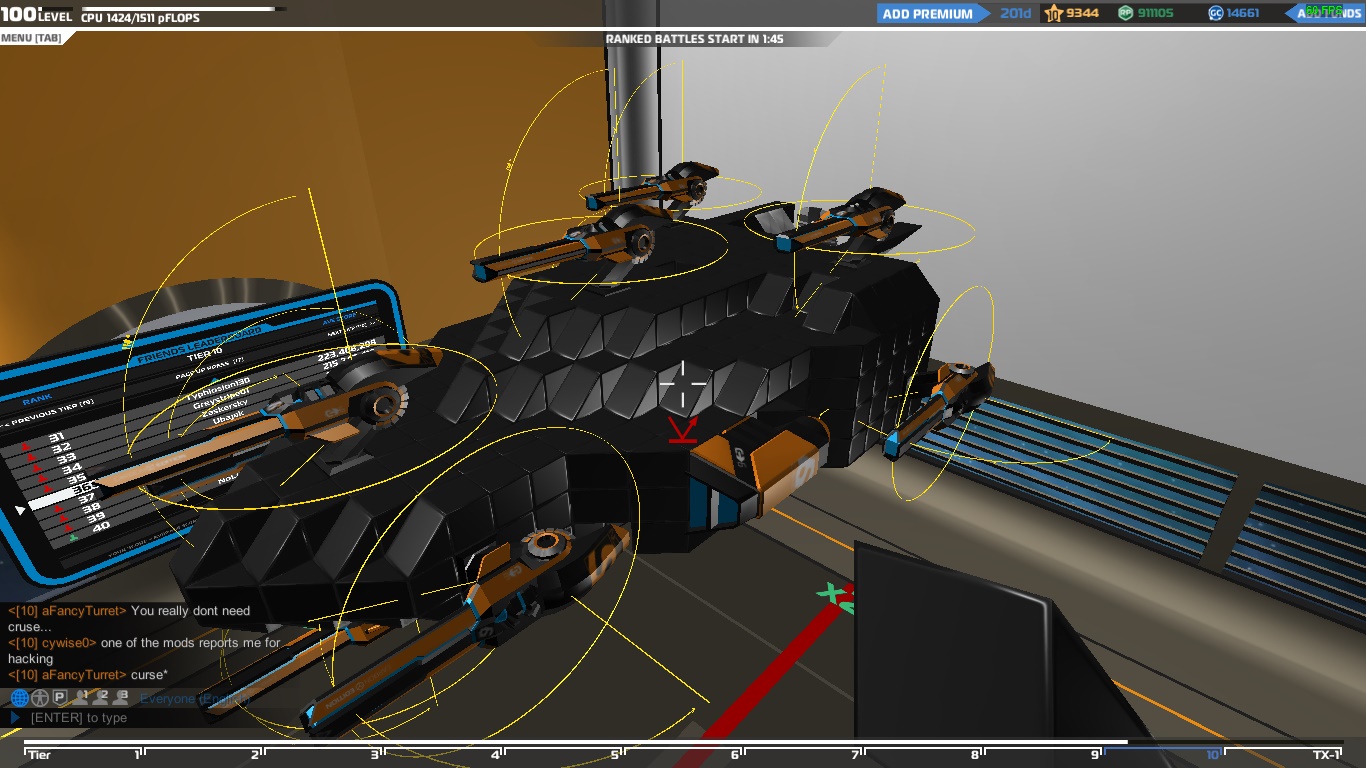This screenshot has height=768, width=1366.
Task: Click chat message from cywise0 about mods
Action: (x=145, y=651)
